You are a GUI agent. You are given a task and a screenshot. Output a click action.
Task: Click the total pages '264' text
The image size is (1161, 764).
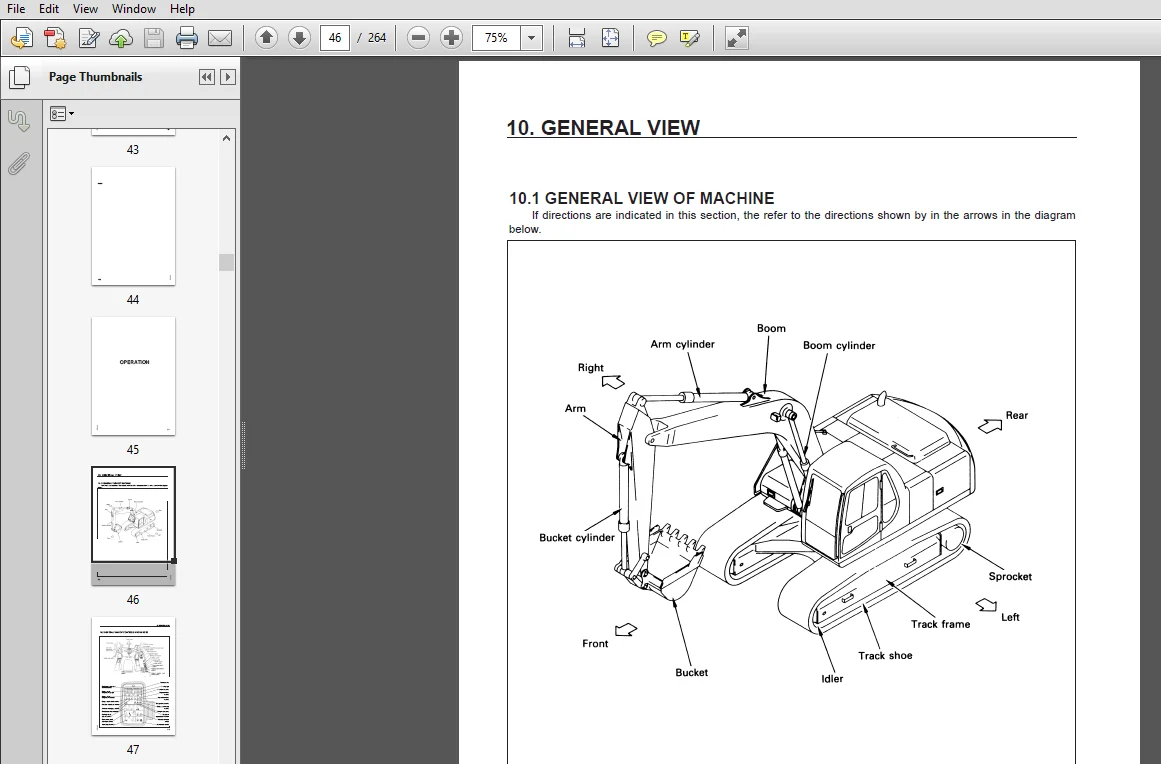(377, 38)
